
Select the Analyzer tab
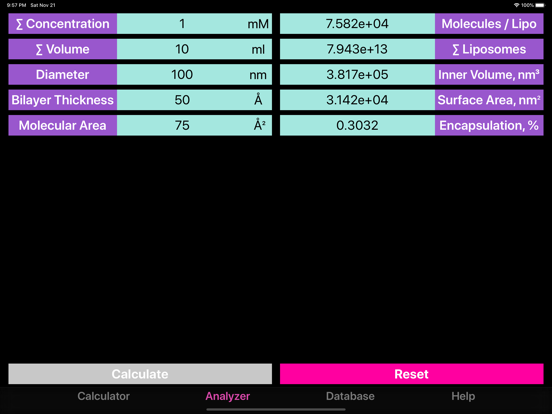pyautogui.click(x=228, y=396)
